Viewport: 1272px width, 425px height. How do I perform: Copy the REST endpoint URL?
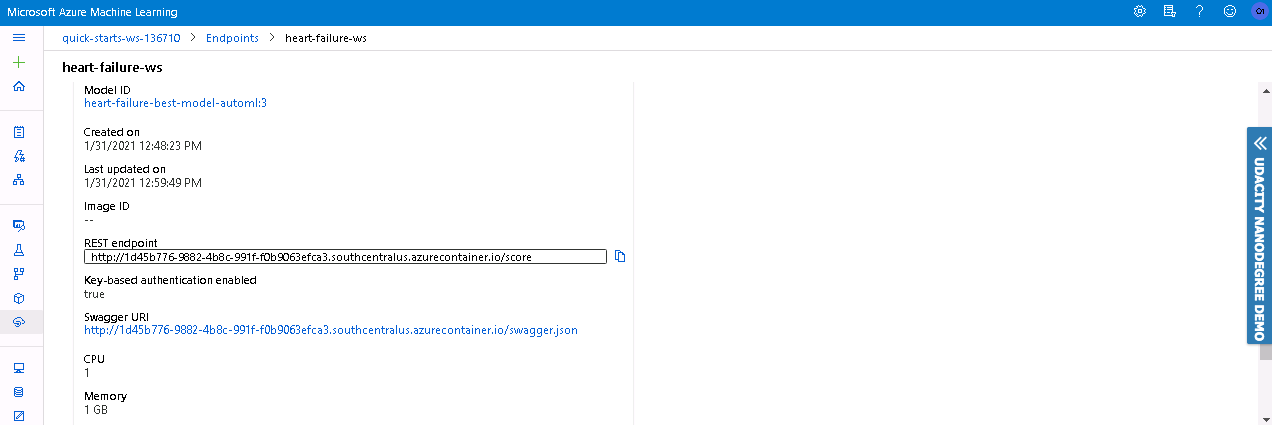[620, 257]
